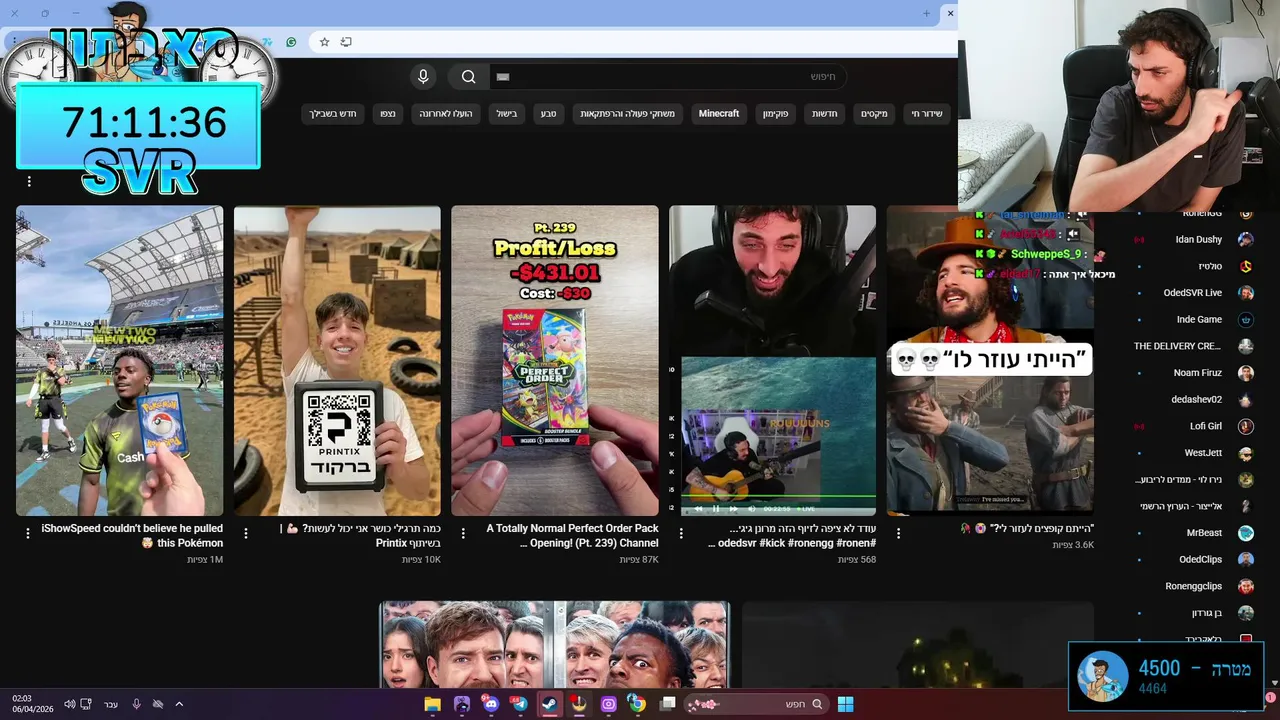The width and height of the screenshot is (1280, 720).
Task: Open OdedSVR Live subscription
Action: (1193, 293)
